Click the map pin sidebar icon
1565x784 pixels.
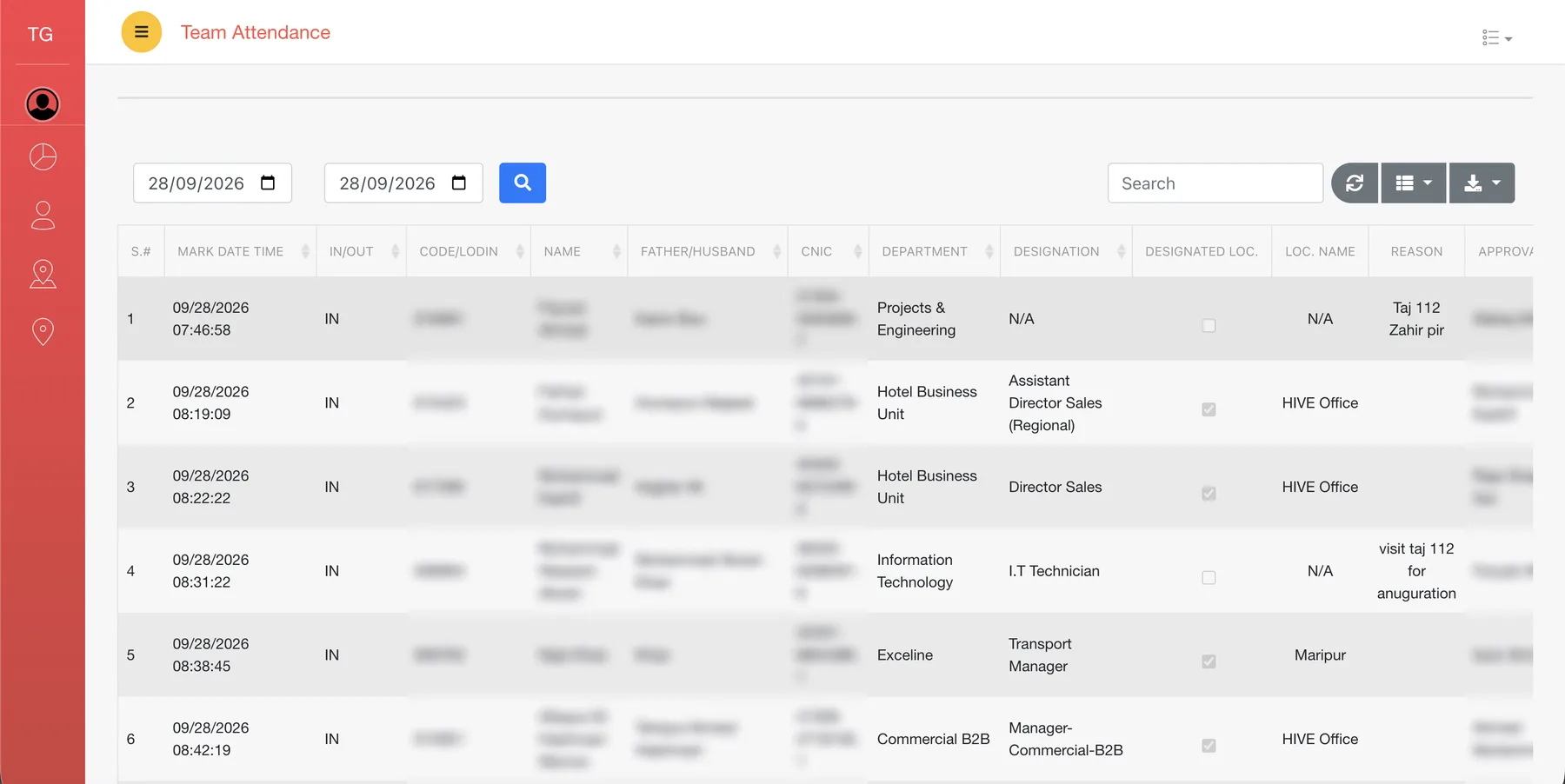pyautogui.click(x=43, y=331)
